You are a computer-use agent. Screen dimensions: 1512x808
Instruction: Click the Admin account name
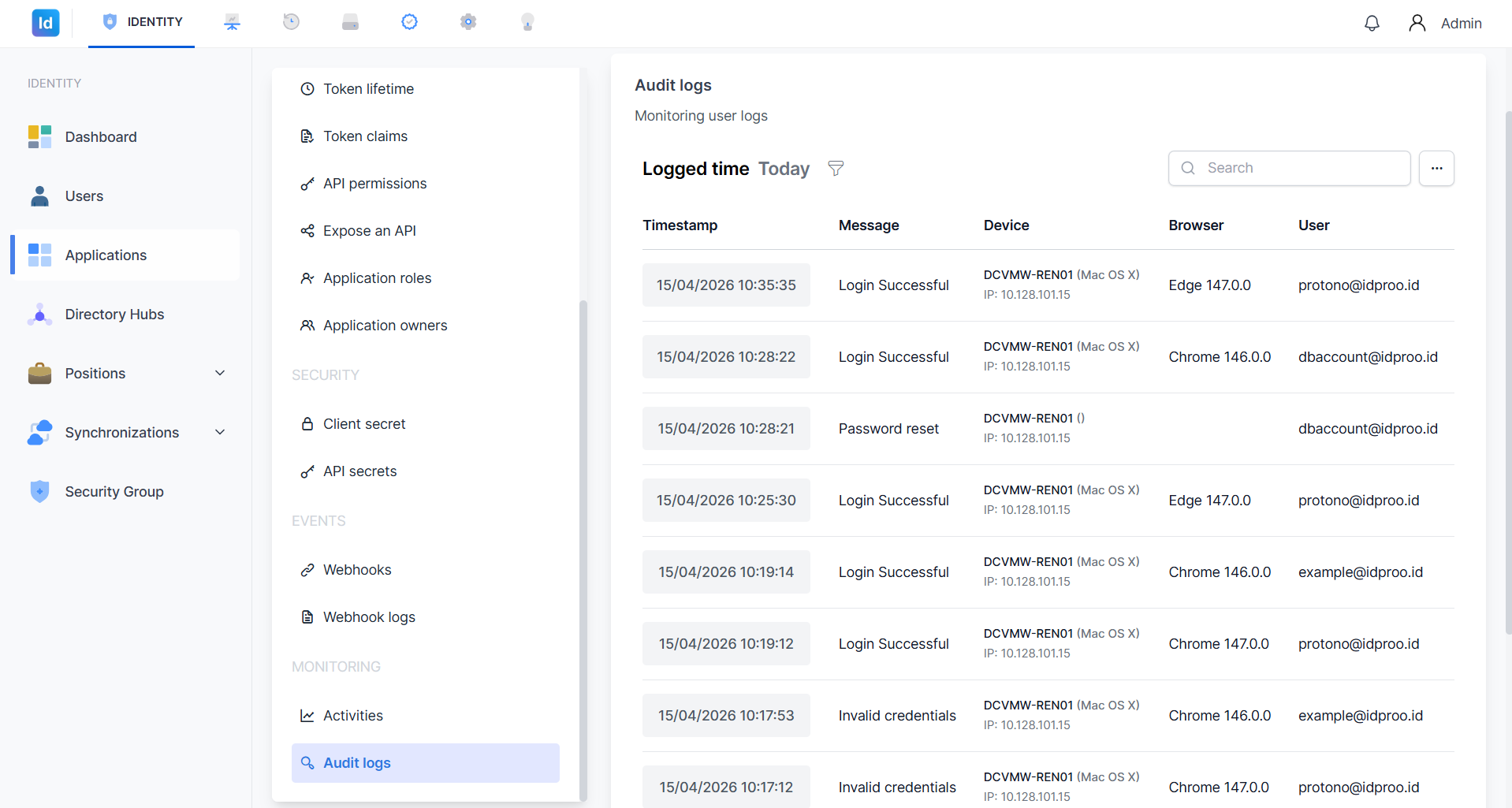coord(1461,24)
